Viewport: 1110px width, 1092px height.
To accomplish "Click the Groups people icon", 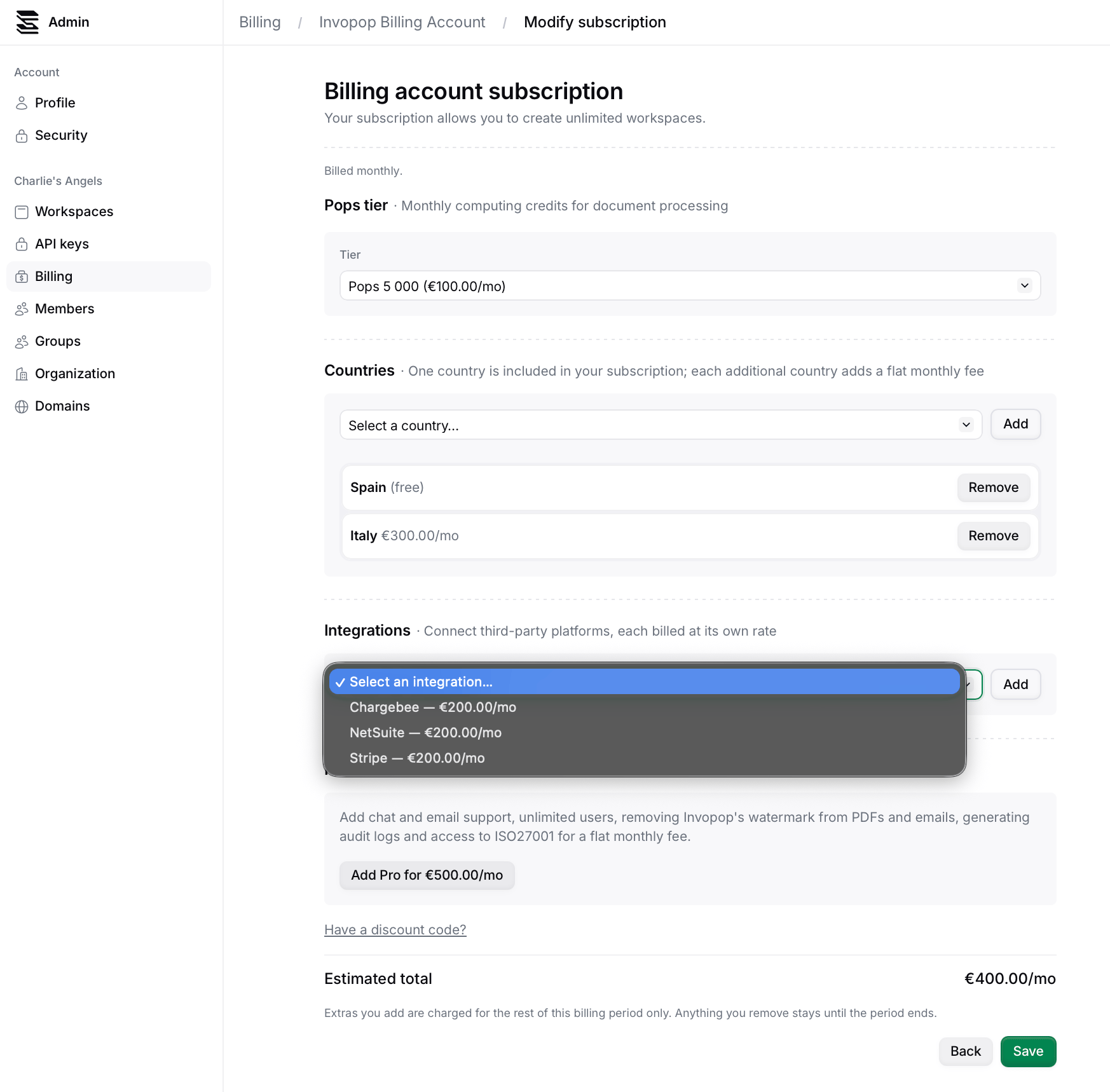I will pos(22,341).
